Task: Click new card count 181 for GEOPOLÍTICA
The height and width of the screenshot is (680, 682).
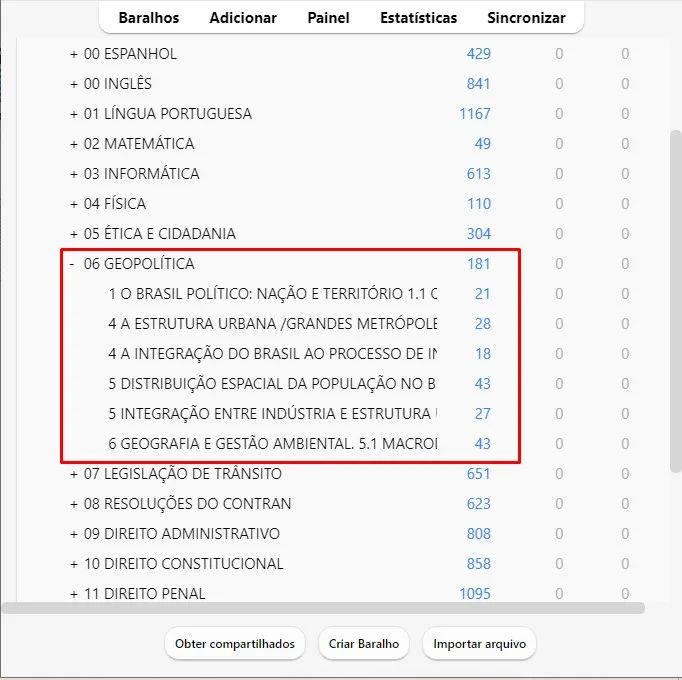Action: click(479, 264)
